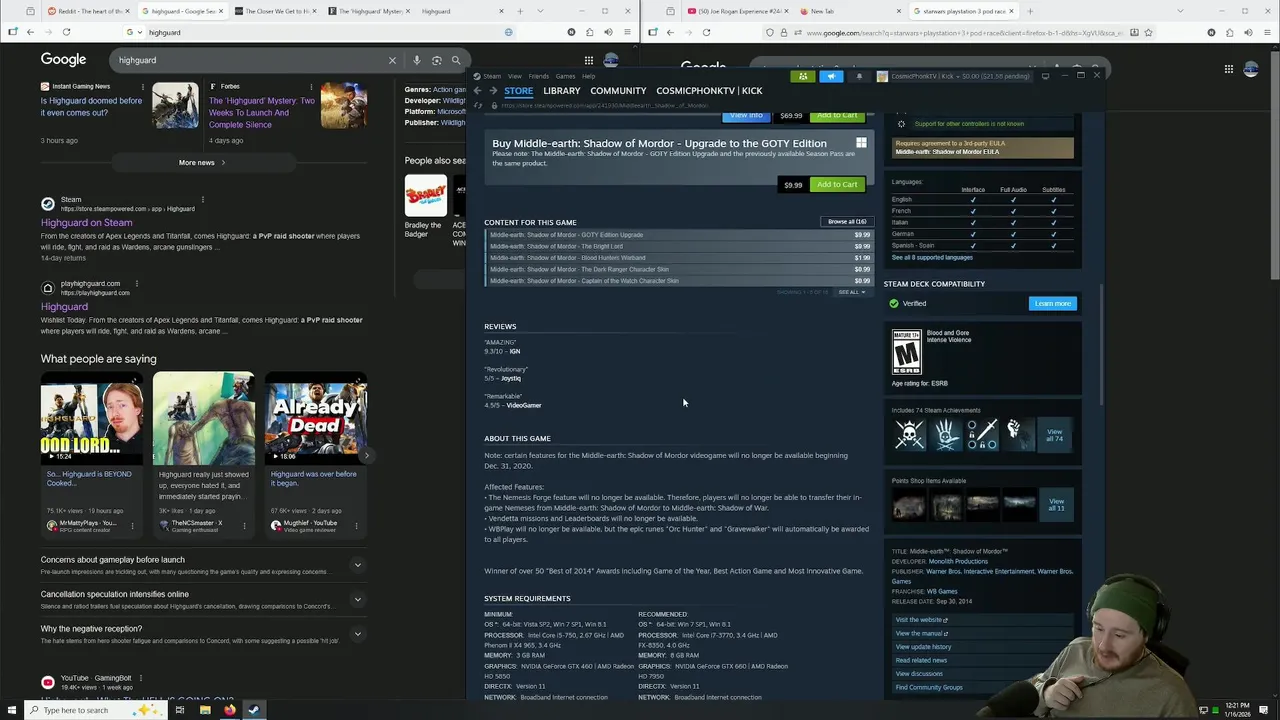Click the Windows Start button

[11, 710]
